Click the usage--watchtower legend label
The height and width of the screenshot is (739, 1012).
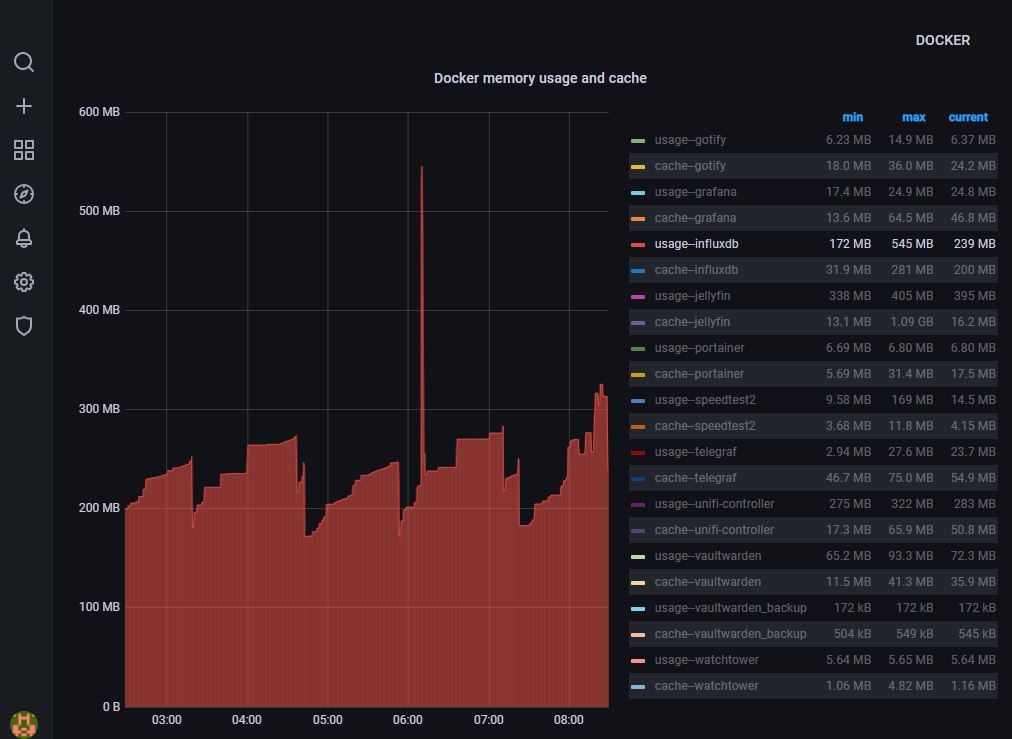click(706, 660)
